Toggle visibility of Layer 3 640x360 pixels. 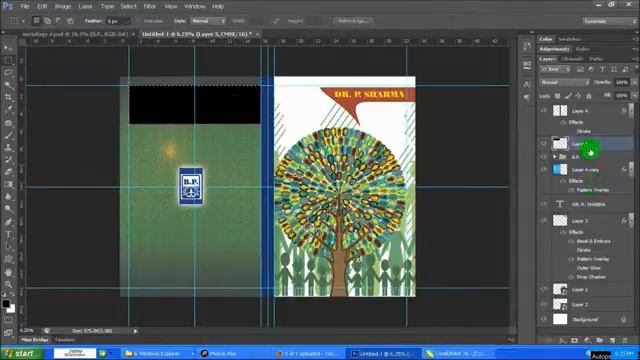pos(544,220)
